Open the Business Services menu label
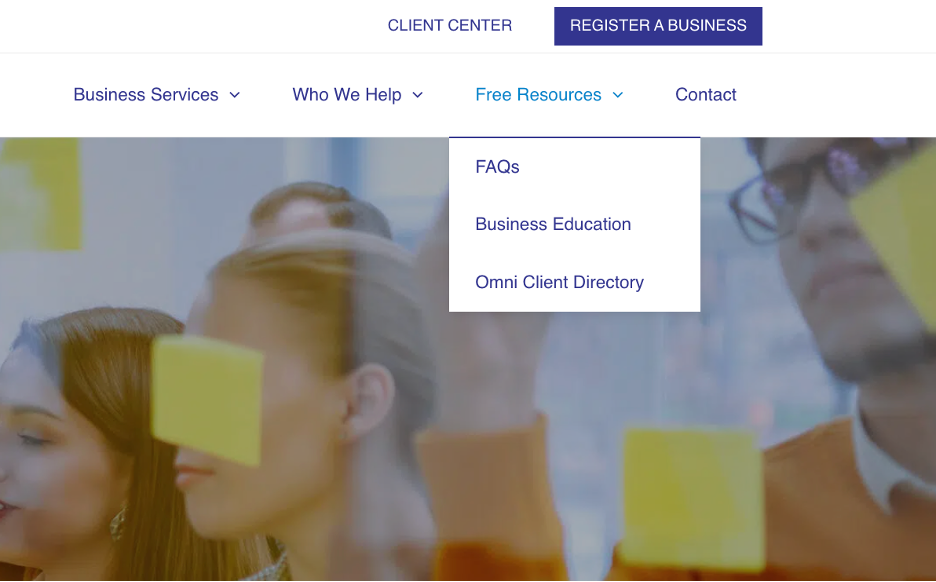The image size is (936, 582). click(x=146, y=94)
